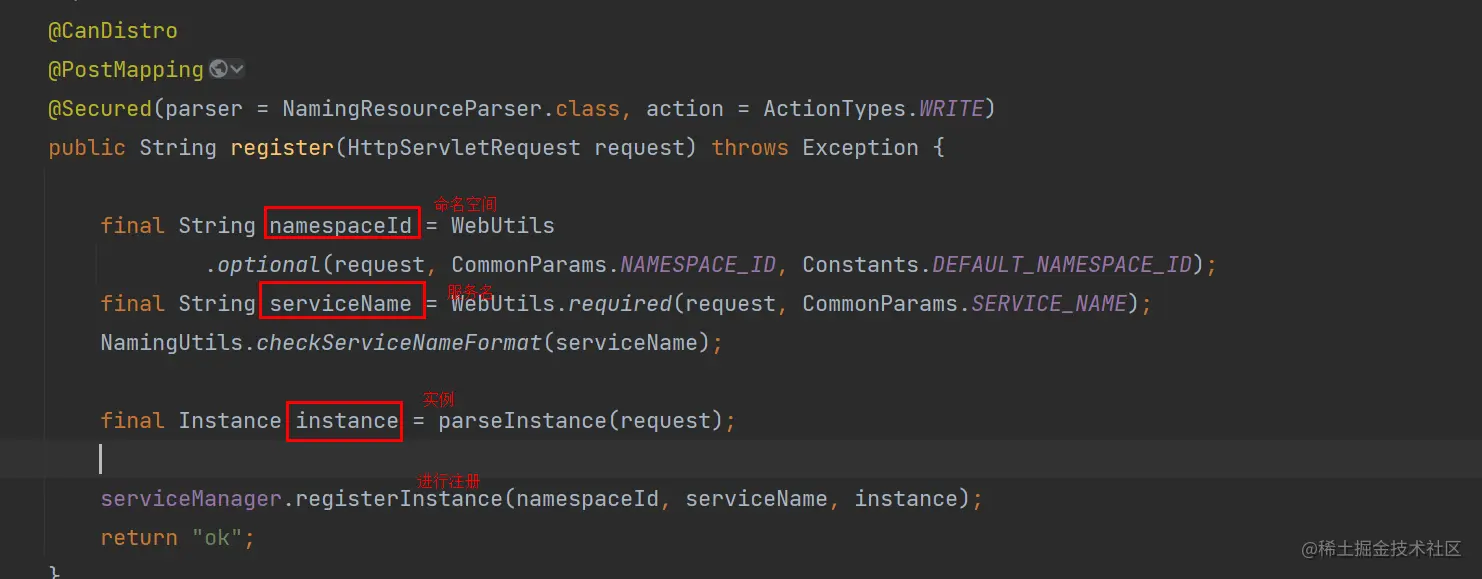Screen dimensions: 1482x579
Task: Click the NAMESPACE_ID constant
Action: coord(698,265)
